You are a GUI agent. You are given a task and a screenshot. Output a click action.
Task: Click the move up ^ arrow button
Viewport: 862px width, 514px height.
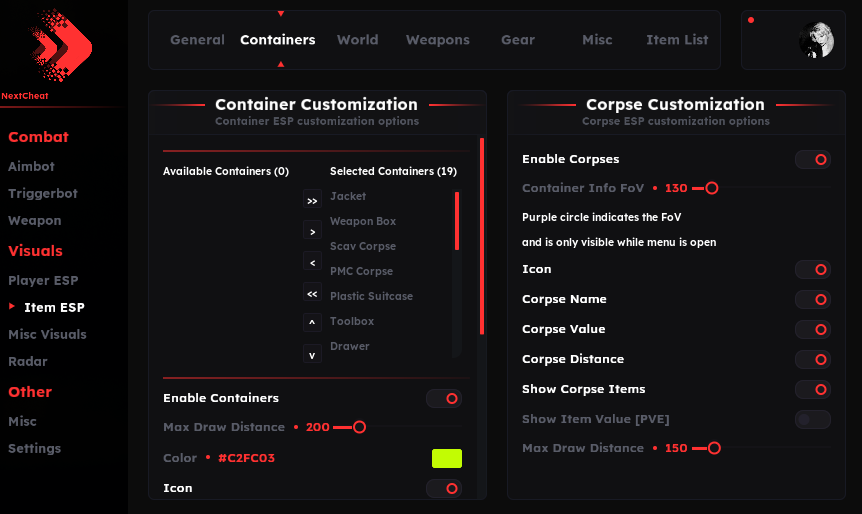pos(312,322)
